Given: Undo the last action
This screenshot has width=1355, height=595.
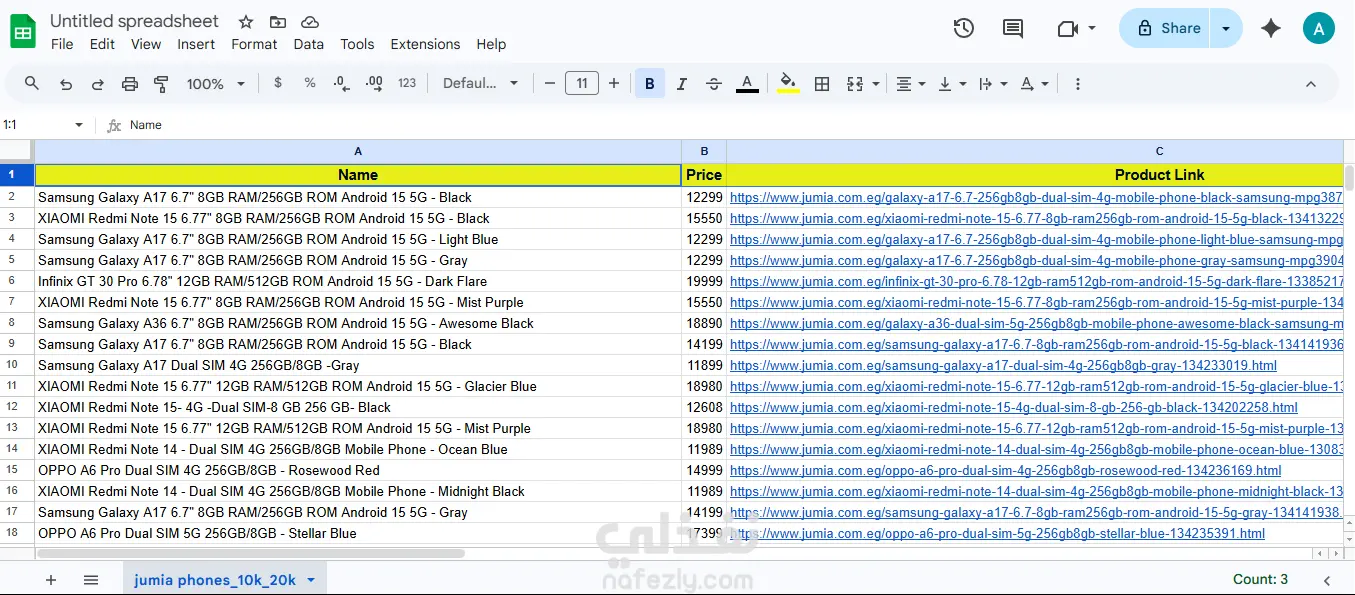Looking at the screenshot, I should [66, 84].
